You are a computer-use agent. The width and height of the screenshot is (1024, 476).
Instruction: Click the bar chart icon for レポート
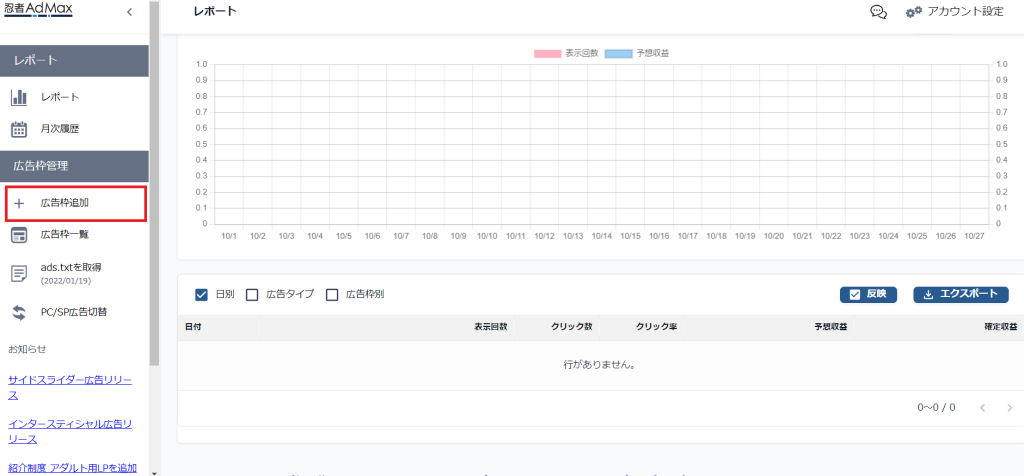pos(19,97)
